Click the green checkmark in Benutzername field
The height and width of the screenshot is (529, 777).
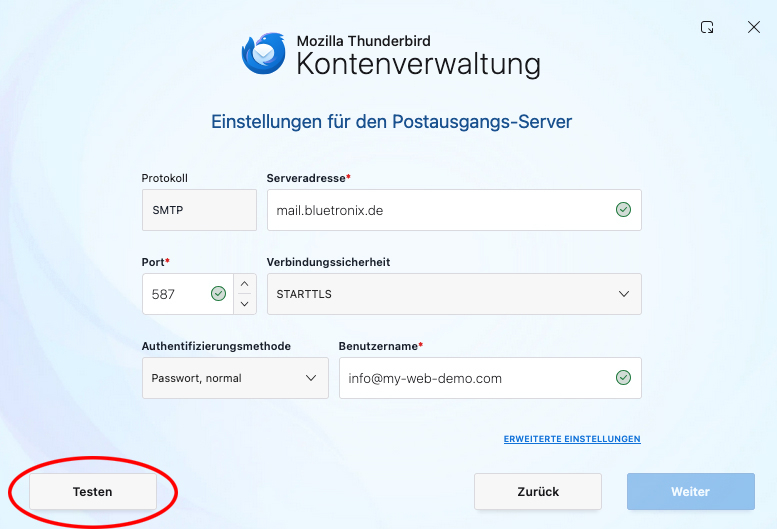click(623, 378)
